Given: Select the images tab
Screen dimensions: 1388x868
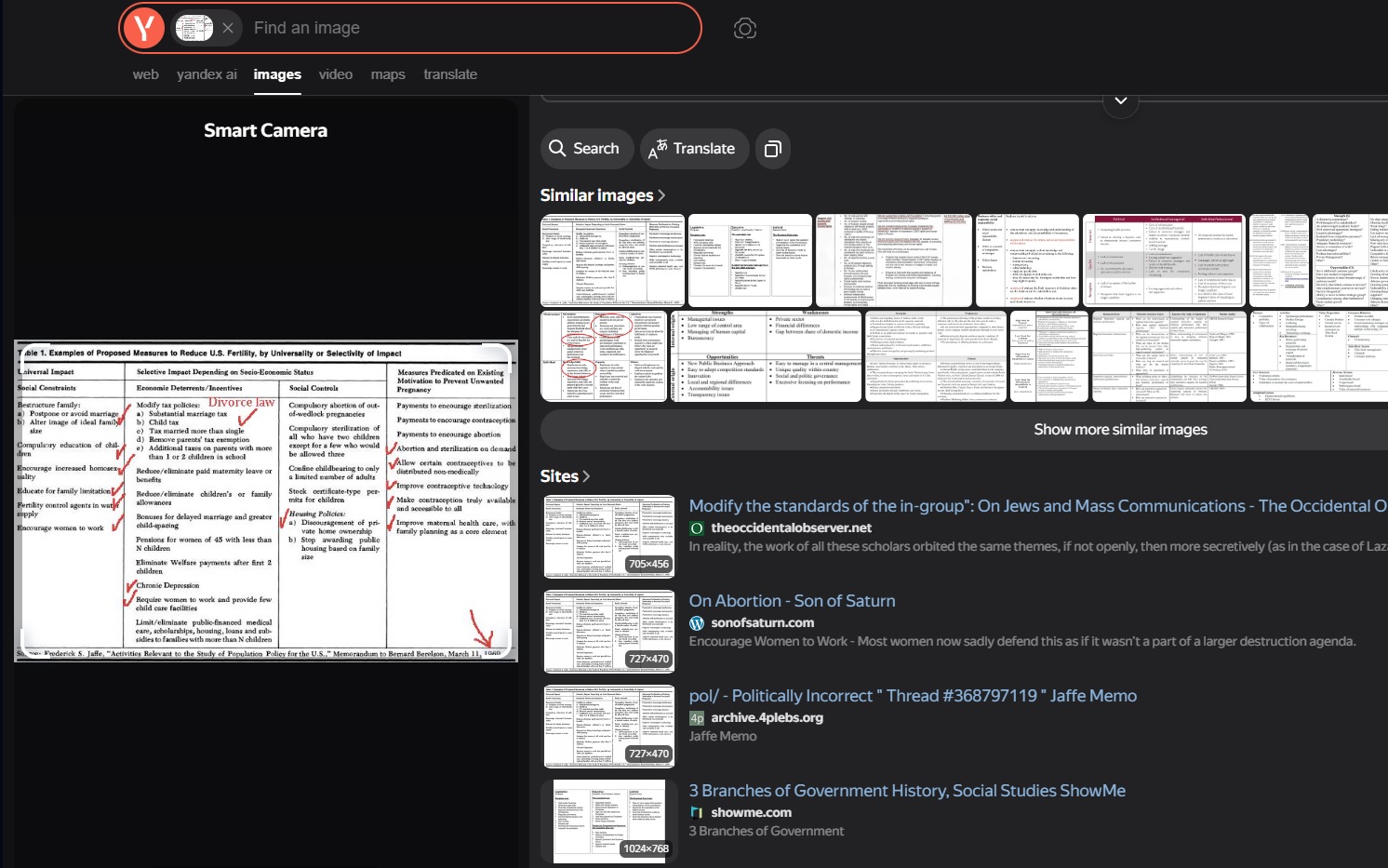Looking at the screenshot, I should tap(277, 74).
